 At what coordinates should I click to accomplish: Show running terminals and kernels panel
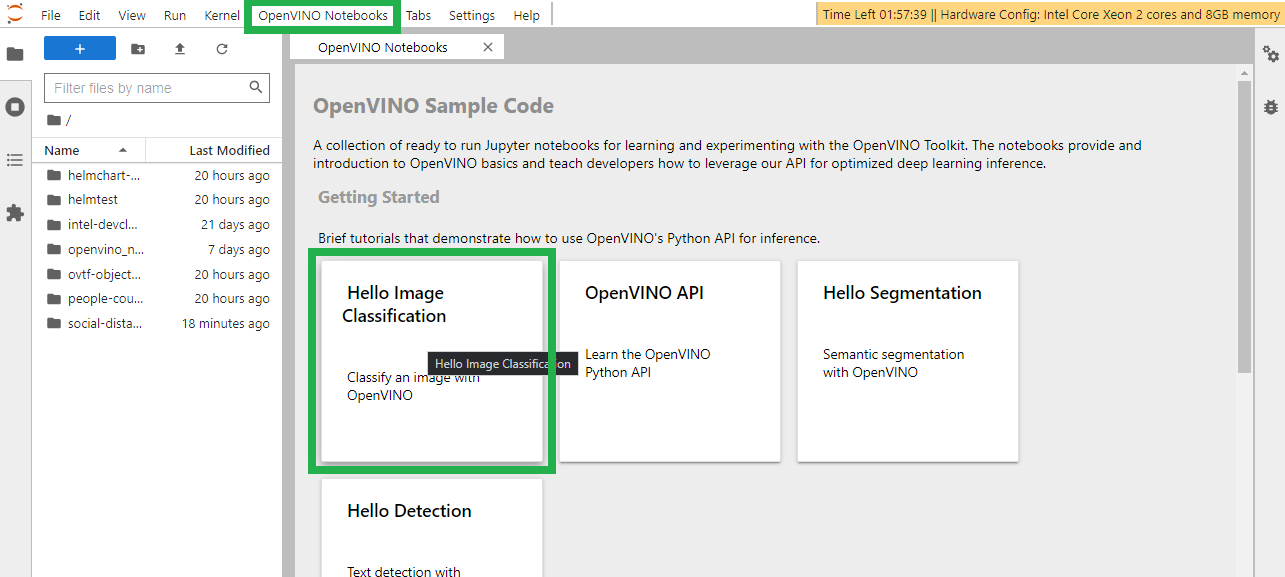click(x=15, y=107)
